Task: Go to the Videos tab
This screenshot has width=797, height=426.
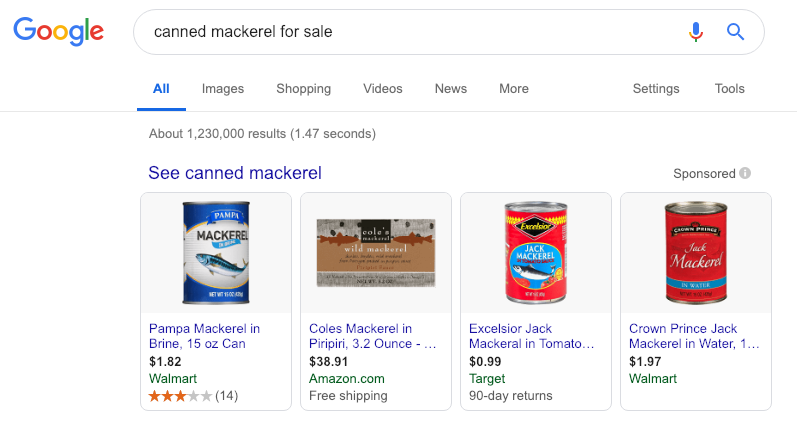Action: pyautogui.click(x=383, y=89)
